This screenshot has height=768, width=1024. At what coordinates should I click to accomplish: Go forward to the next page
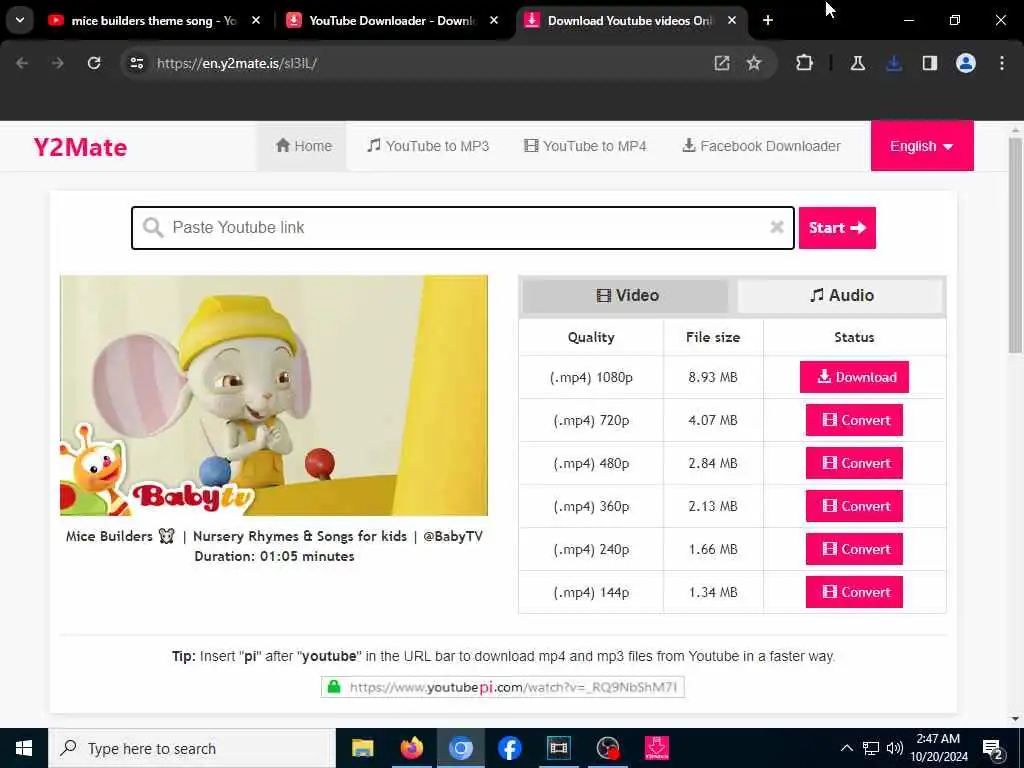point(57,63)
